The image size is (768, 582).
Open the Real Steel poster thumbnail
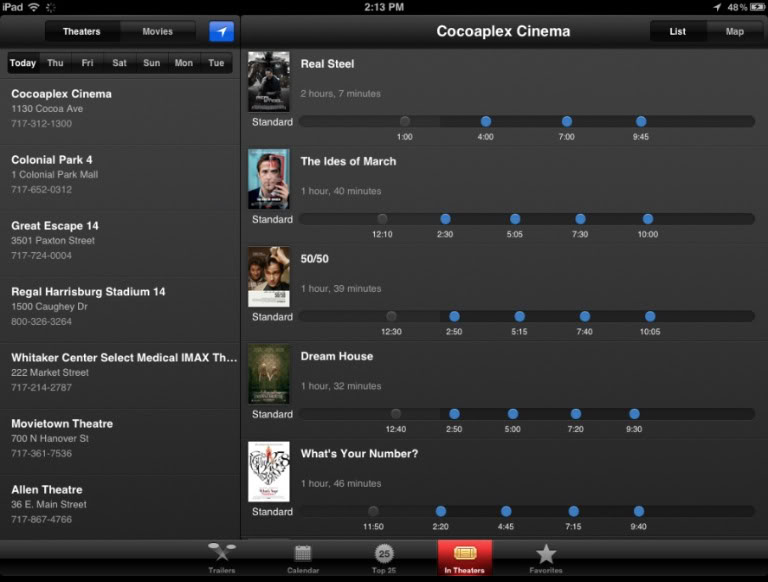pos(268,82)
